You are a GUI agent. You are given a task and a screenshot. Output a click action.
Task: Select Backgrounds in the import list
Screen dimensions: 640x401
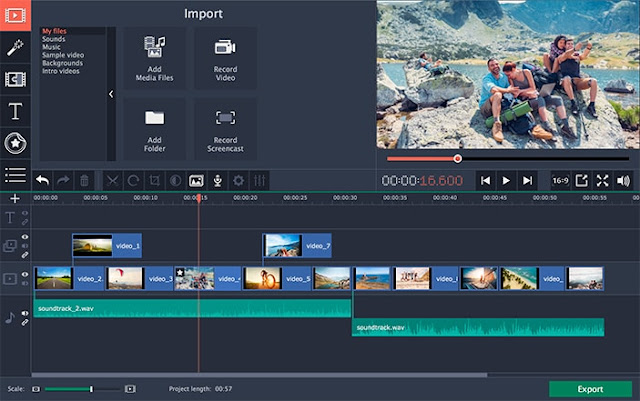point(62,63)
